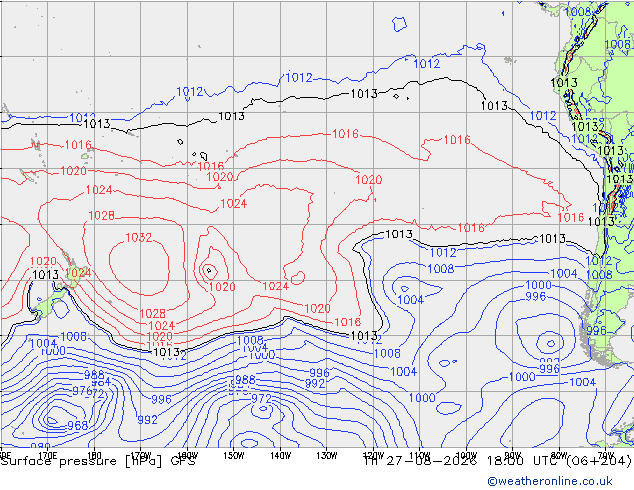The width and height of the screenshot is (634, 490).
Task: Click the 120W longitude axis label
Action: tap(373, 456)
